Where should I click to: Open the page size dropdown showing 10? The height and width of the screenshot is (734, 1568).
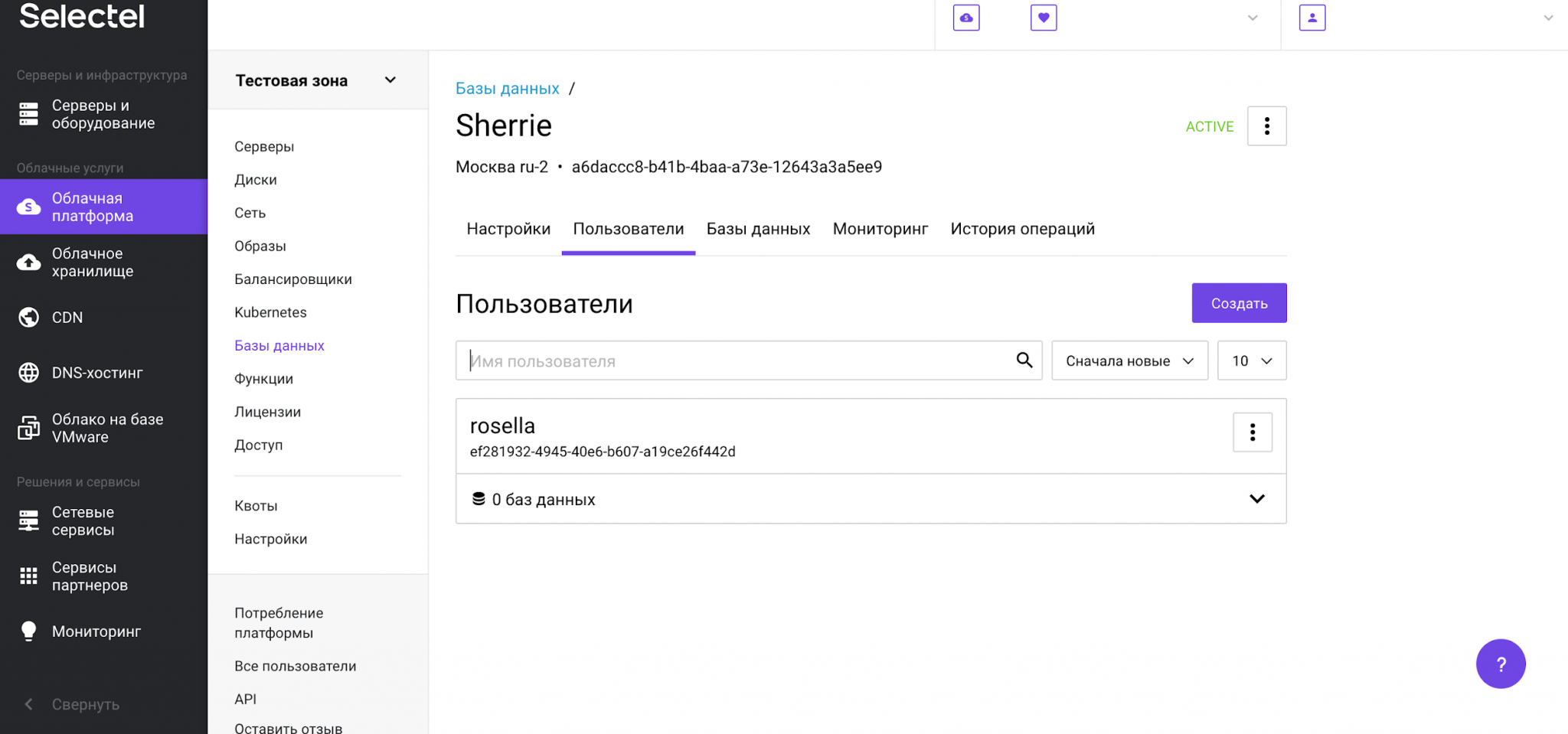coord(1252,360)
